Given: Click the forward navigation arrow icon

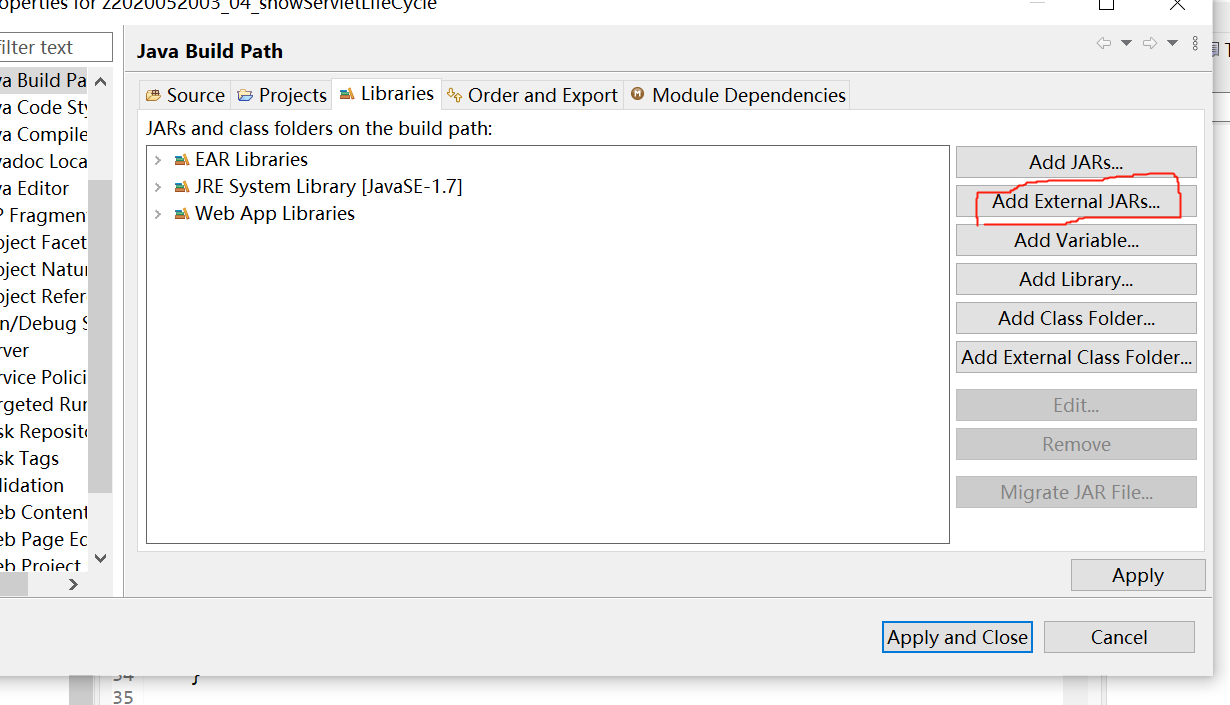Looking at the screenshot, I should (x=1150, y=43).
